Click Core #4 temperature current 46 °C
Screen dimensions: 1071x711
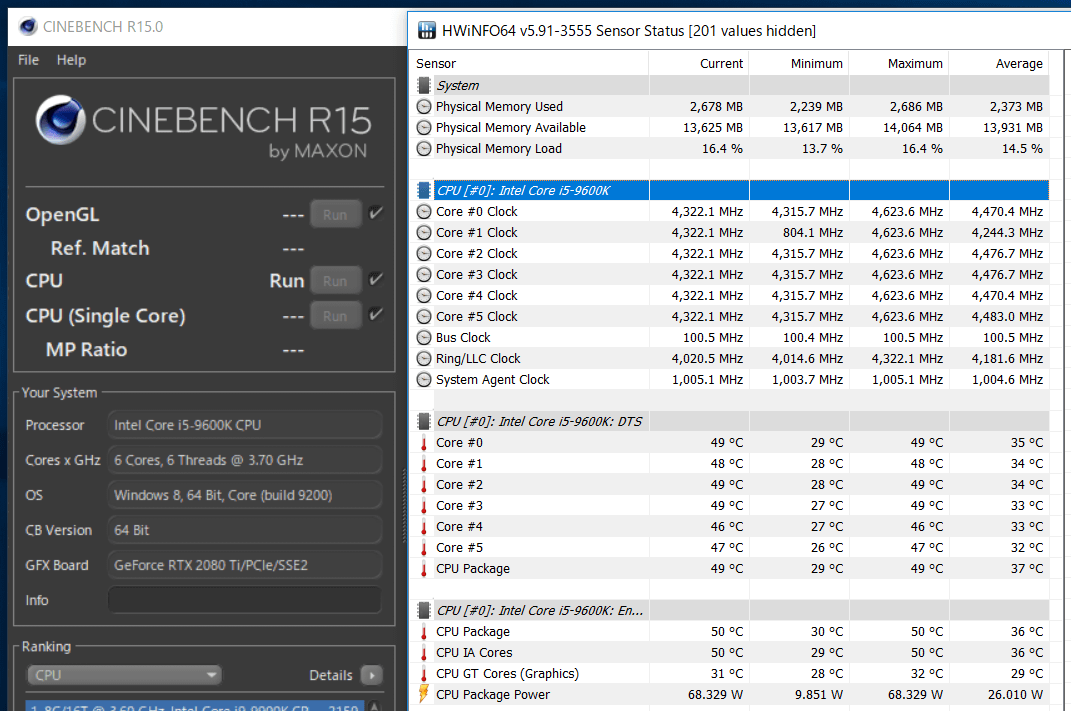[x=727, y=527]
